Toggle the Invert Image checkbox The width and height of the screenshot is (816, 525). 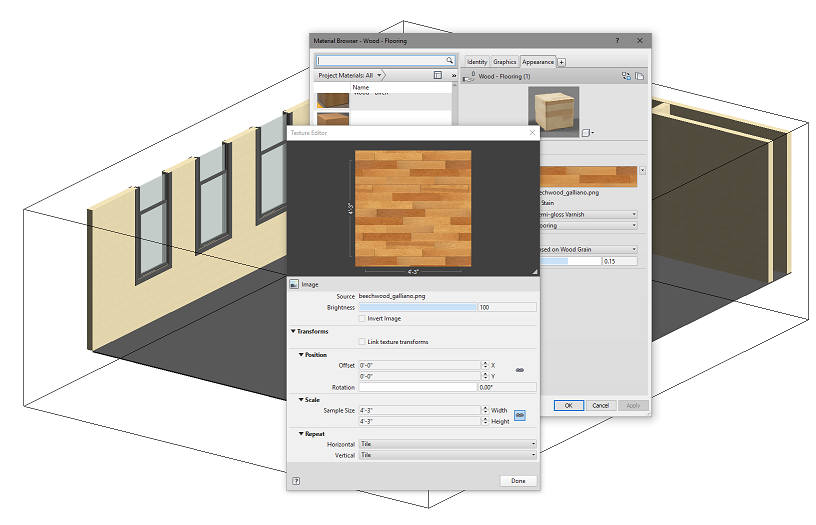(362, 318)
